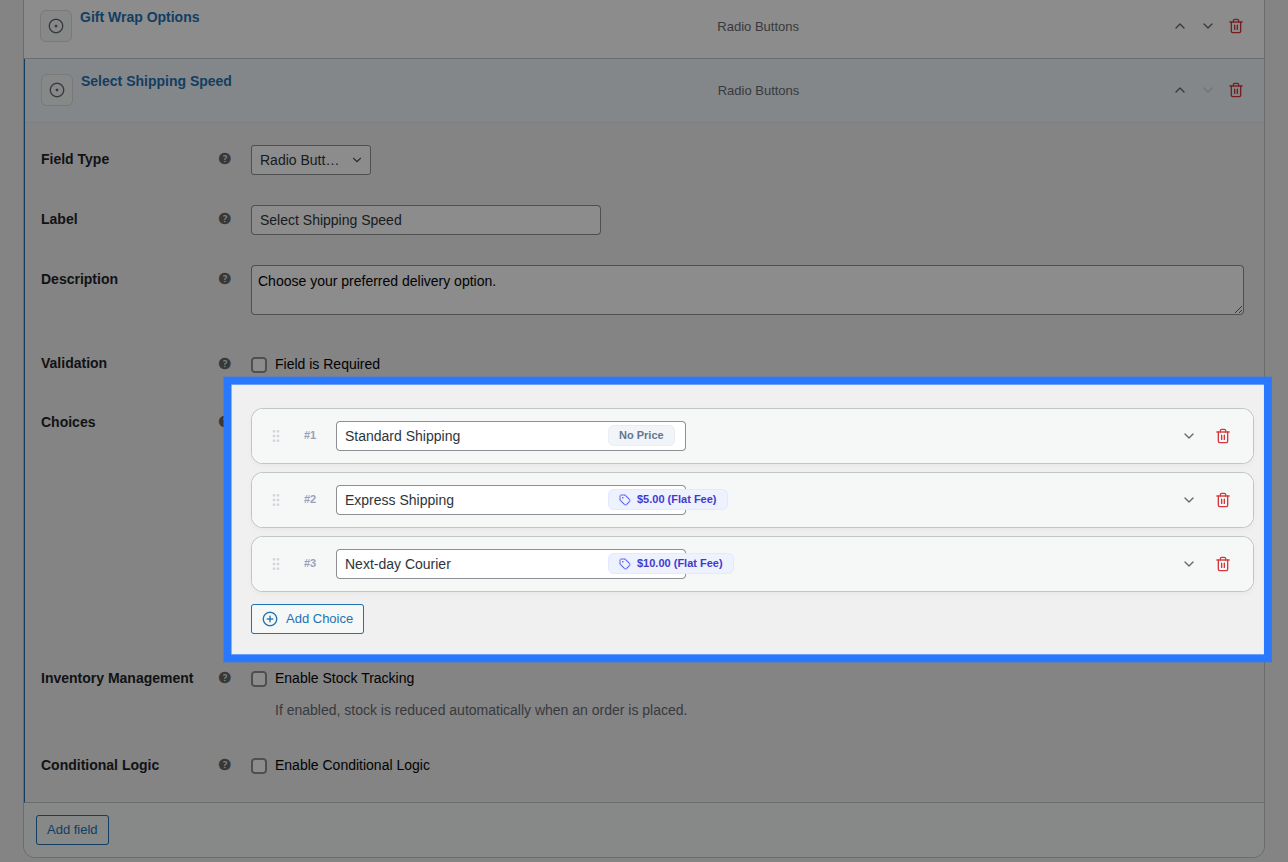Click the #3 choice number label
The width and height of the screenshot is (1288, 862).
(310, 563)
